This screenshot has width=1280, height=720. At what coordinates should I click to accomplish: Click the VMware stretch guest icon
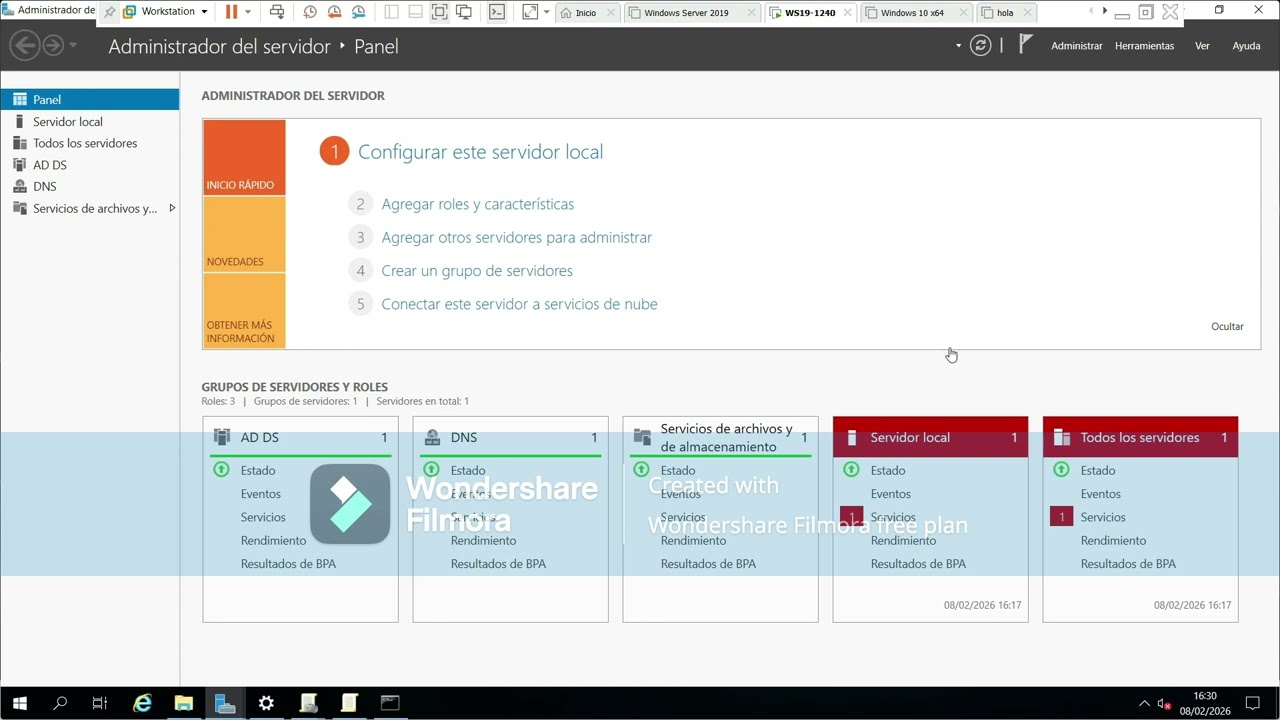pyautogui.click(x=530, y=12)
